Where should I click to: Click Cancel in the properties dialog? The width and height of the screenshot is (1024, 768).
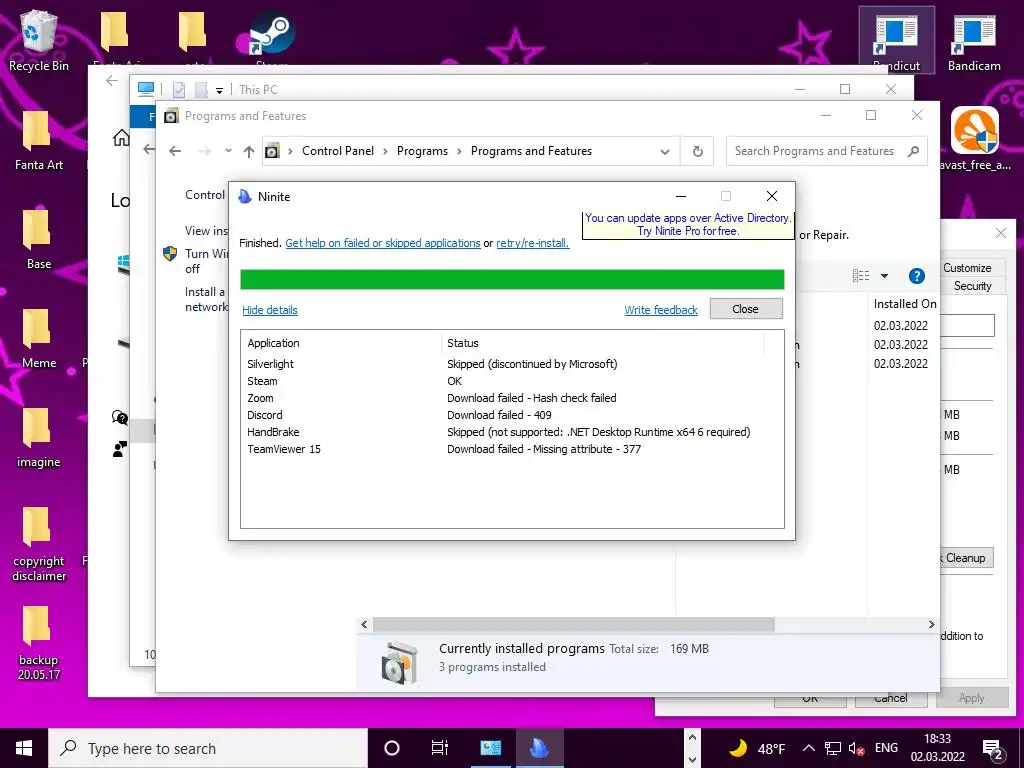[890, 698]
